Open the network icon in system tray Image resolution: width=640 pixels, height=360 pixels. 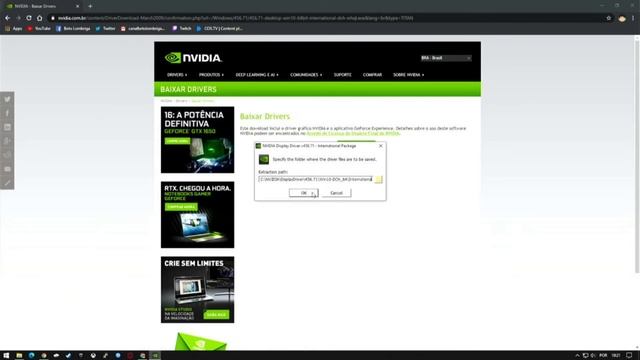(x=585, y=356)
